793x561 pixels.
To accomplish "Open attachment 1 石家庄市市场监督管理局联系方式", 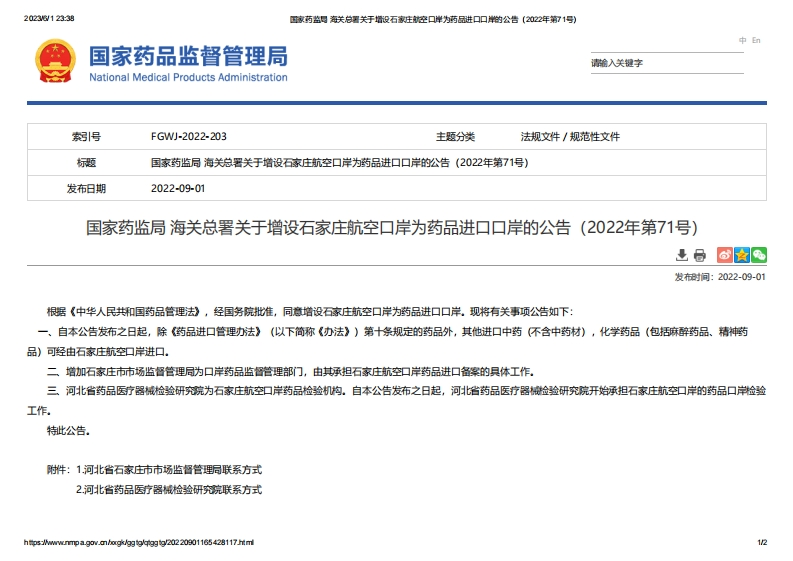I will [x=168, y=469].
